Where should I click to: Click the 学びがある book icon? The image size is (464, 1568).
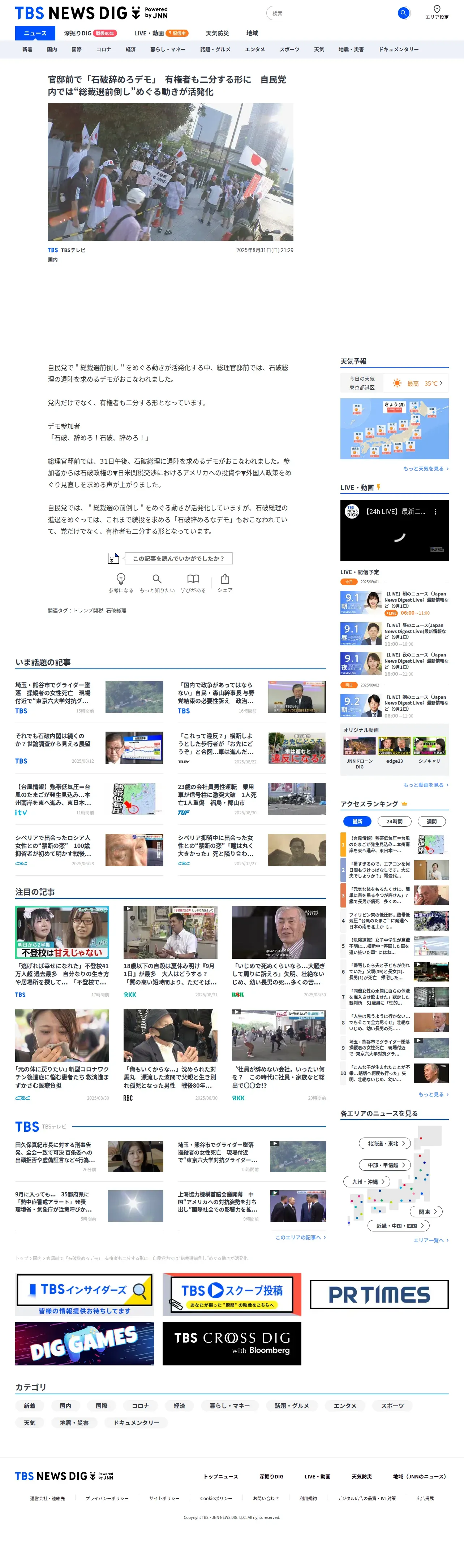coord(193,578)
